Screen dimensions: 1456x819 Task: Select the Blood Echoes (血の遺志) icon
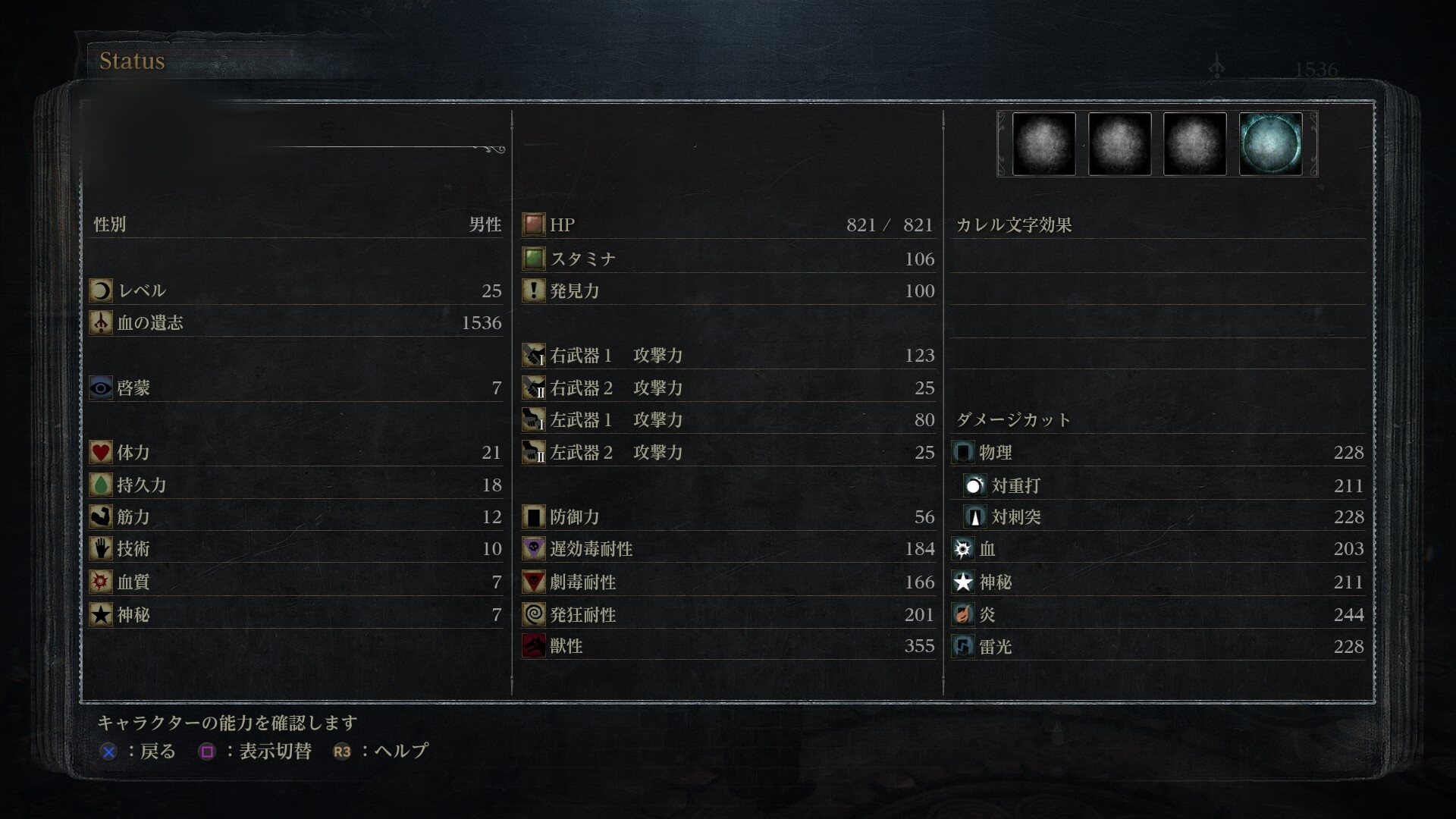[x=101, y=322]
